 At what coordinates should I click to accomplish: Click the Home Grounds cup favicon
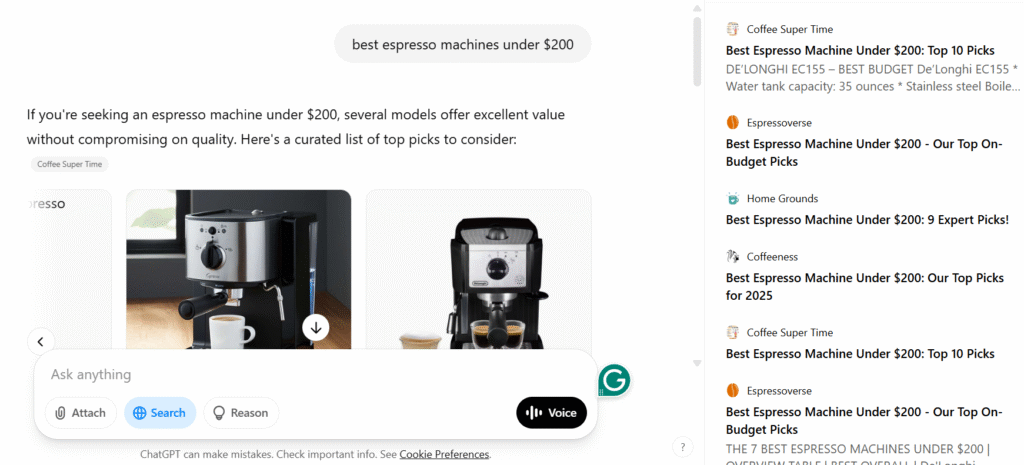point(733,199)
